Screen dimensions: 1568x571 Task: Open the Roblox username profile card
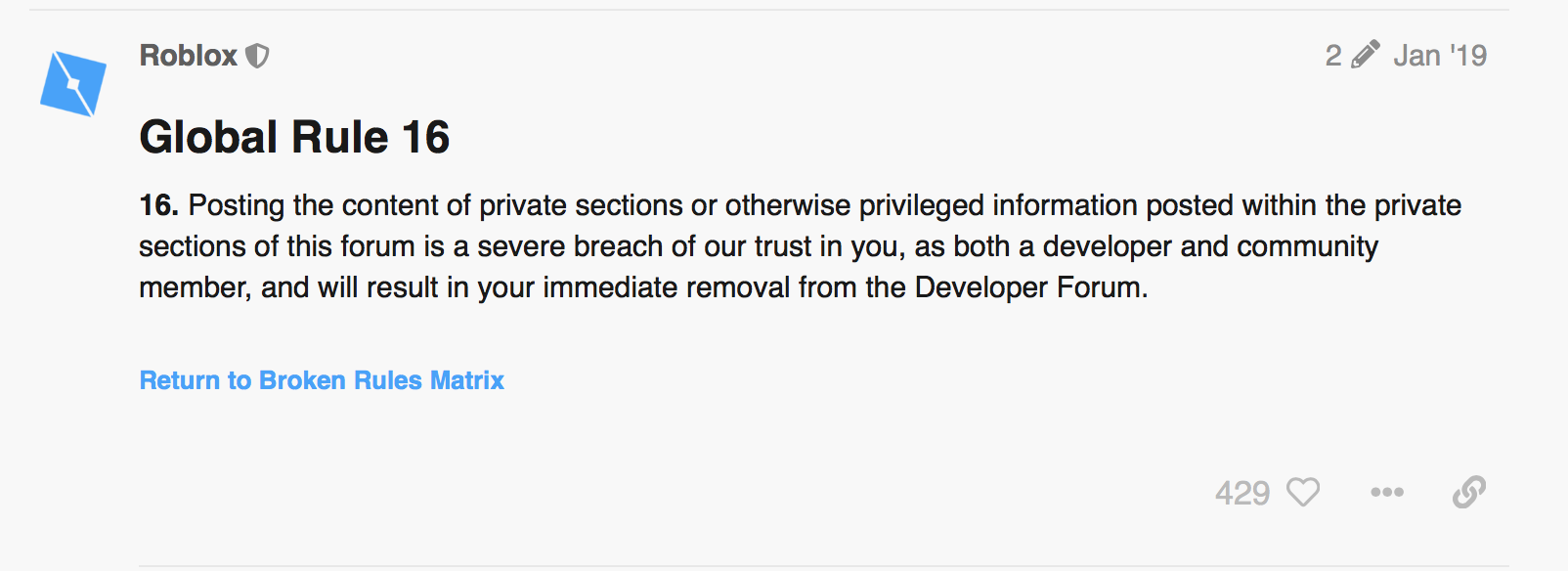point(189,56)
